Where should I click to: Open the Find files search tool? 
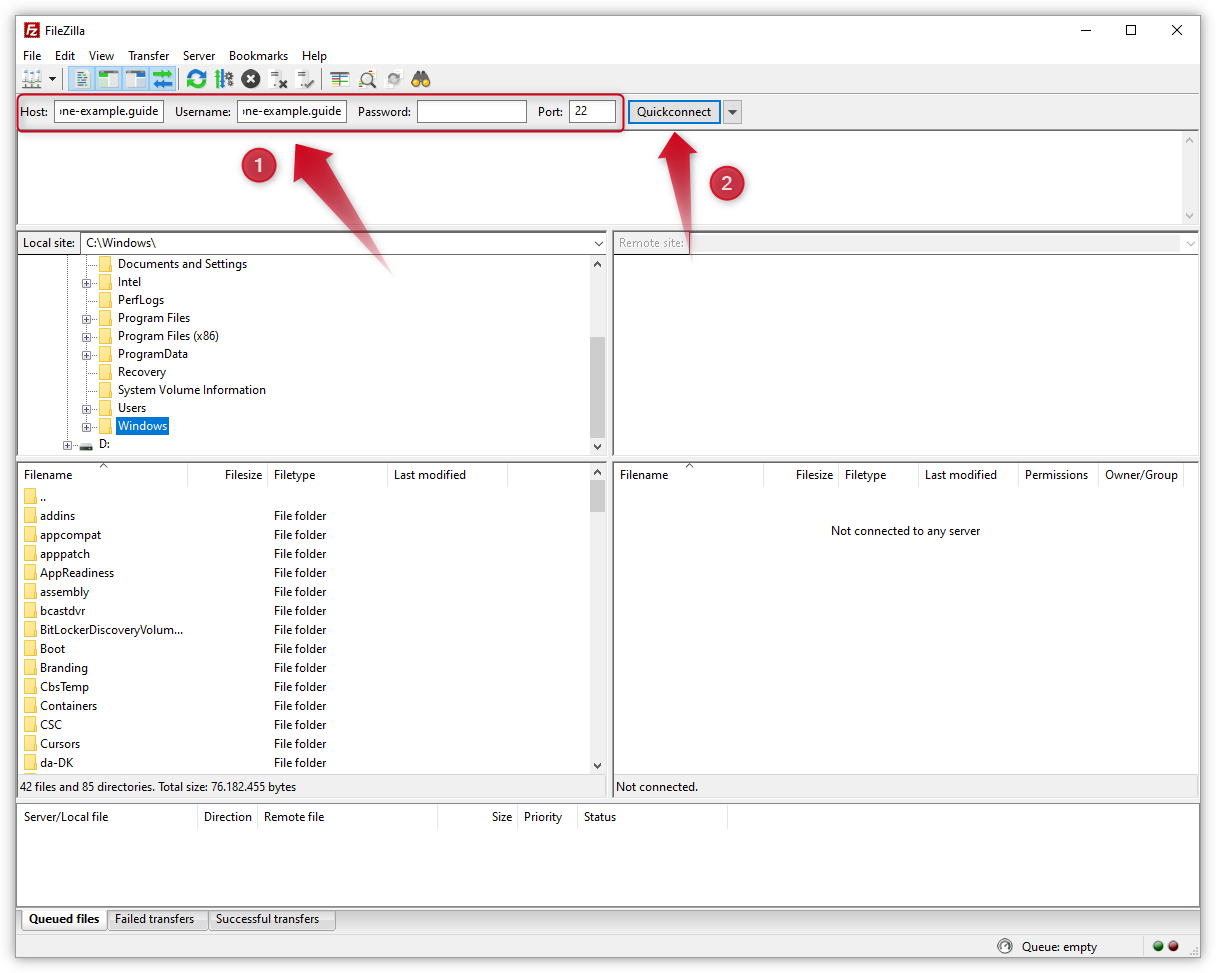[x=421, y=79]
